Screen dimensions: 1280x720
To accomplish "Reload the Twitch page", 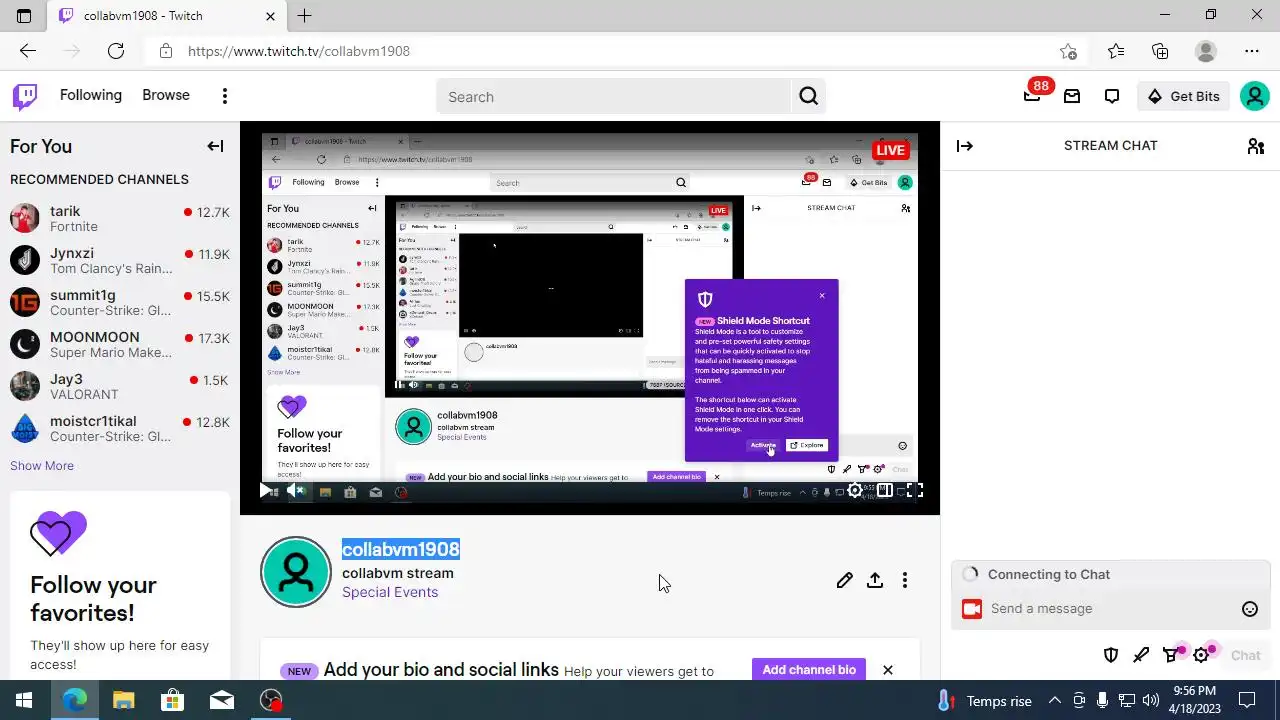I will click(x=116, y=51).
